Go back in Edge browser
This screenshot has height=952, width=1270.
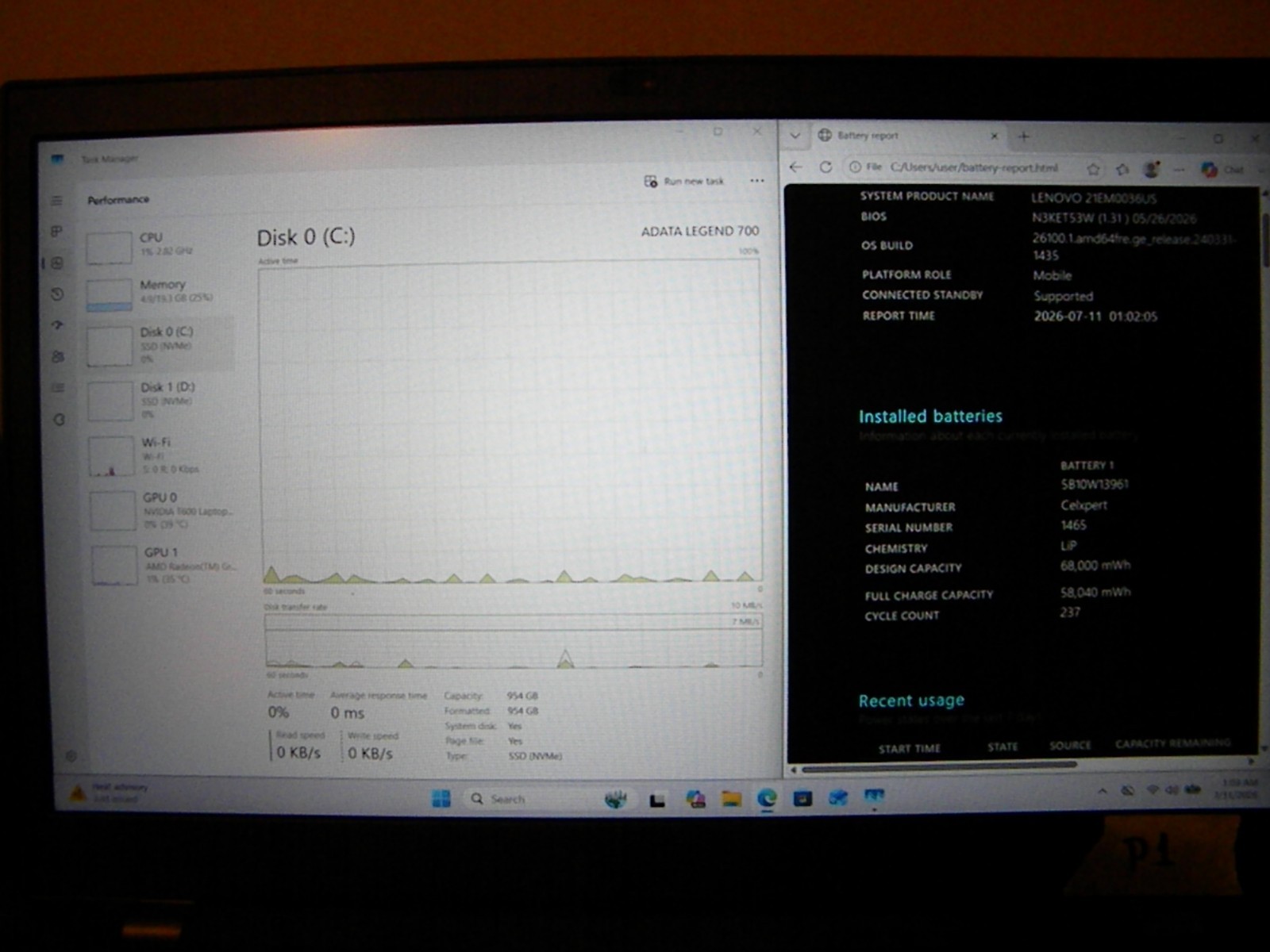[x=796, y=167]
